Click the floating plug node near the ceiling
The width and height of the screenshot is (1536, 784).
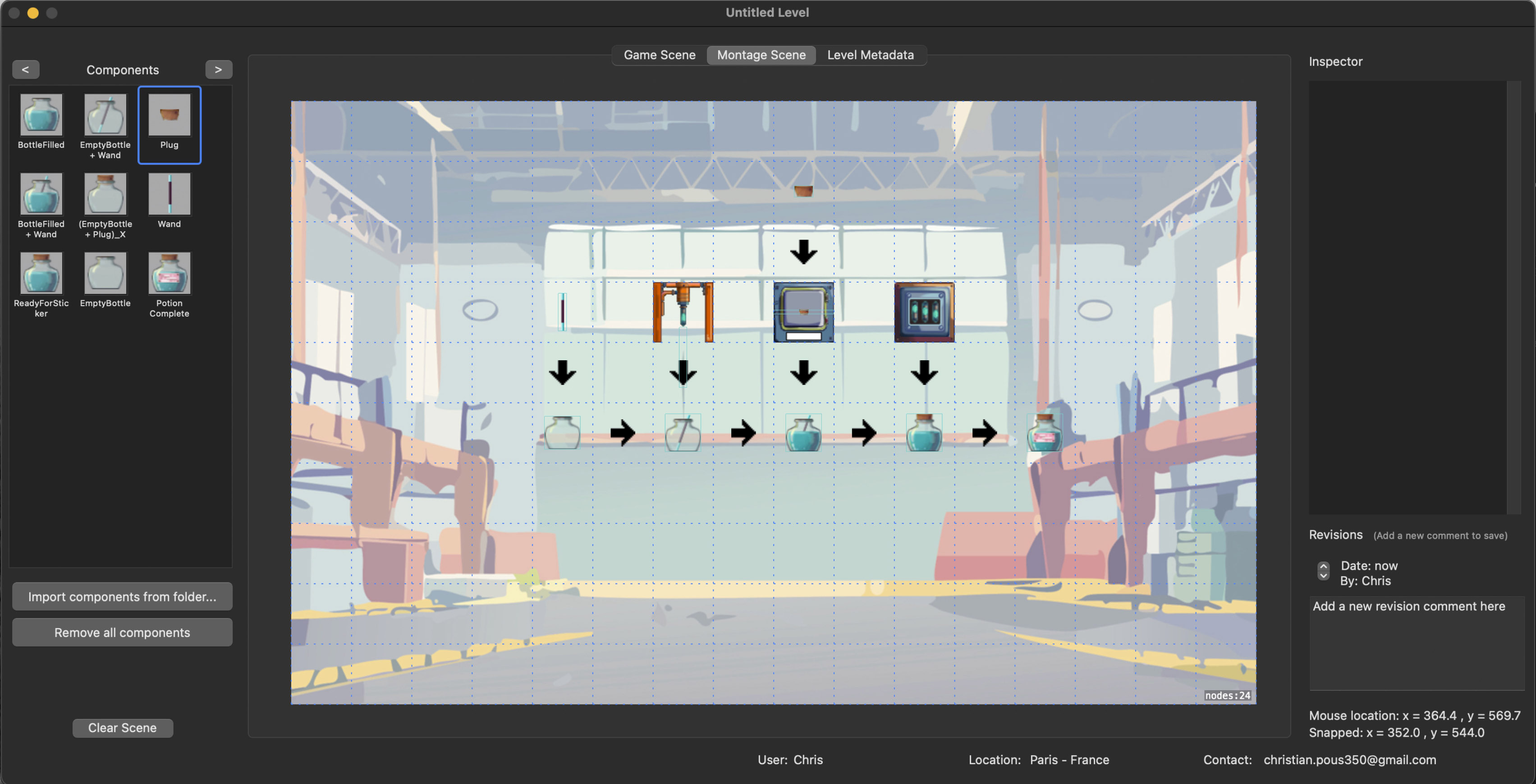[803, 191]
